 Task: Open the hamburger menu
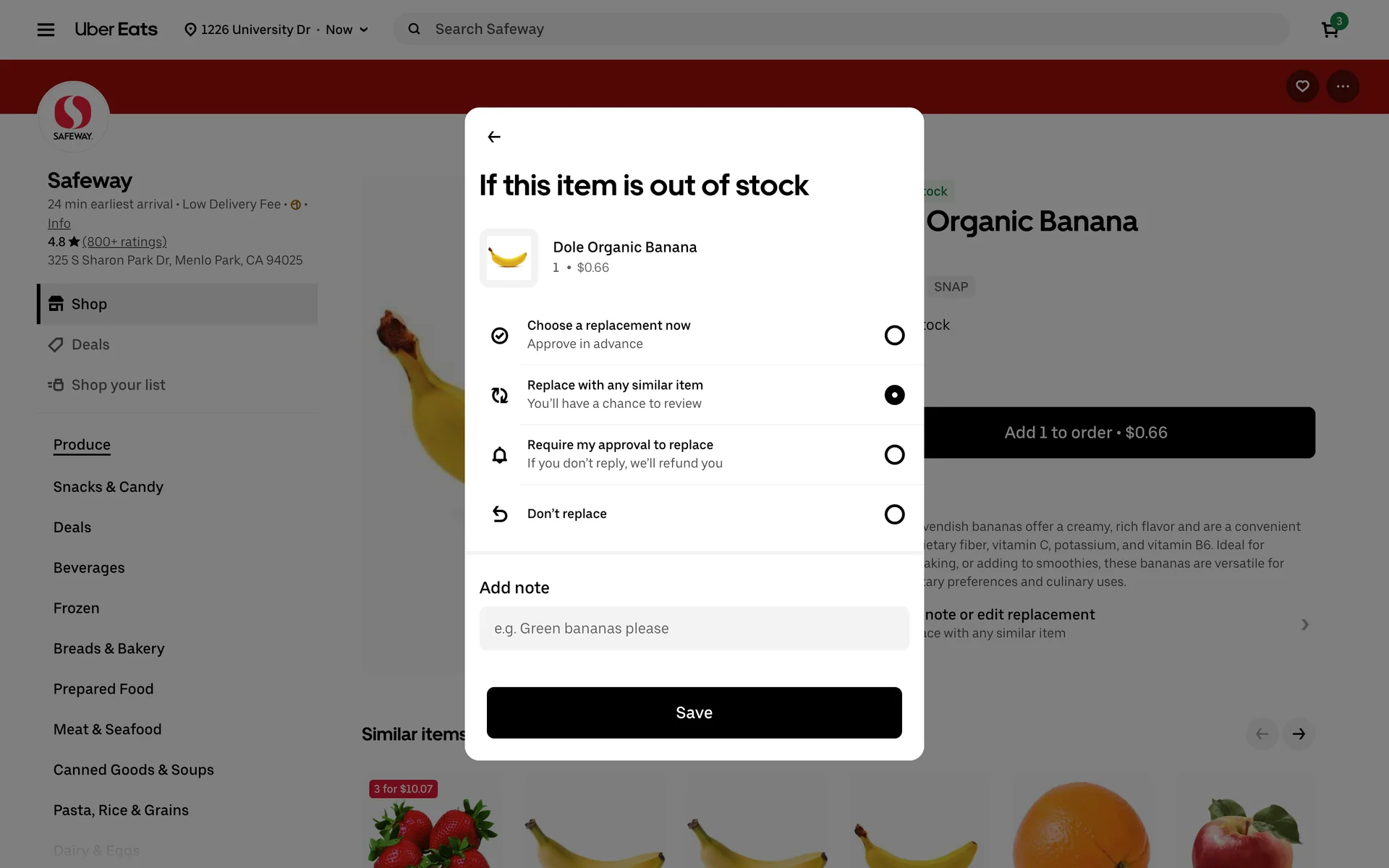coord(46,30)
